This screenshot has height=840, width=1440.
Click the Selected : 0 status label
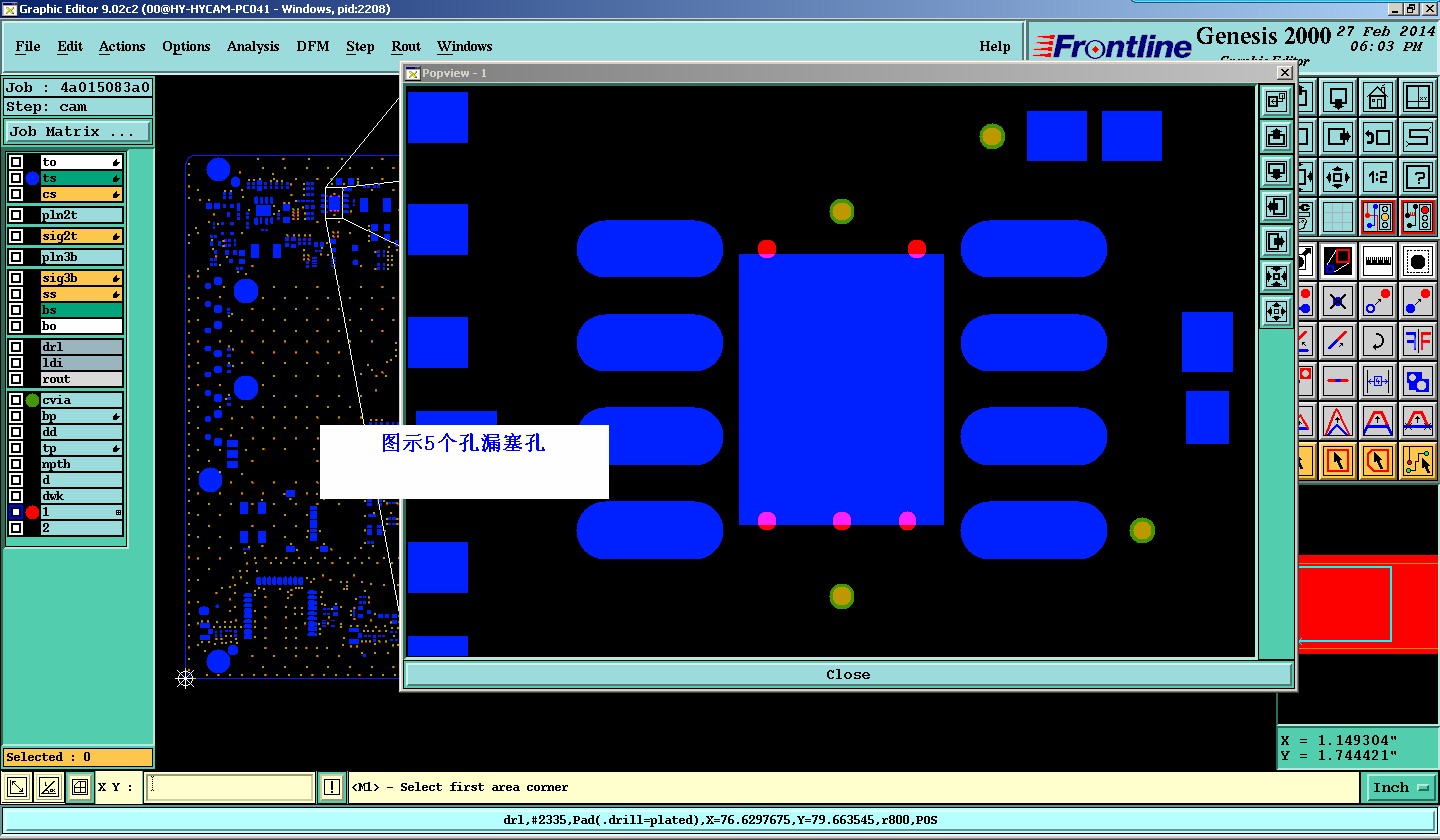pyautogui.click(x=78, y=757)
